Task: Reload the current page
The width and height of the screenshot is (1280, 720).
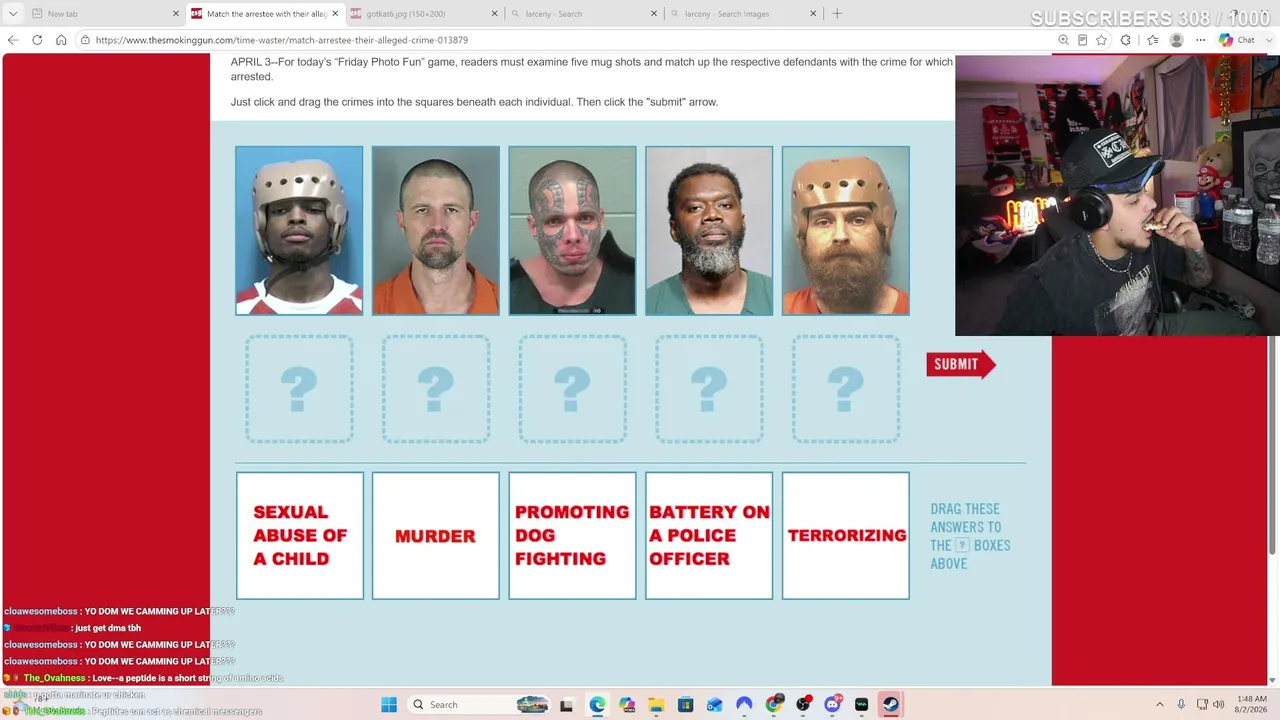Action: 37,40
